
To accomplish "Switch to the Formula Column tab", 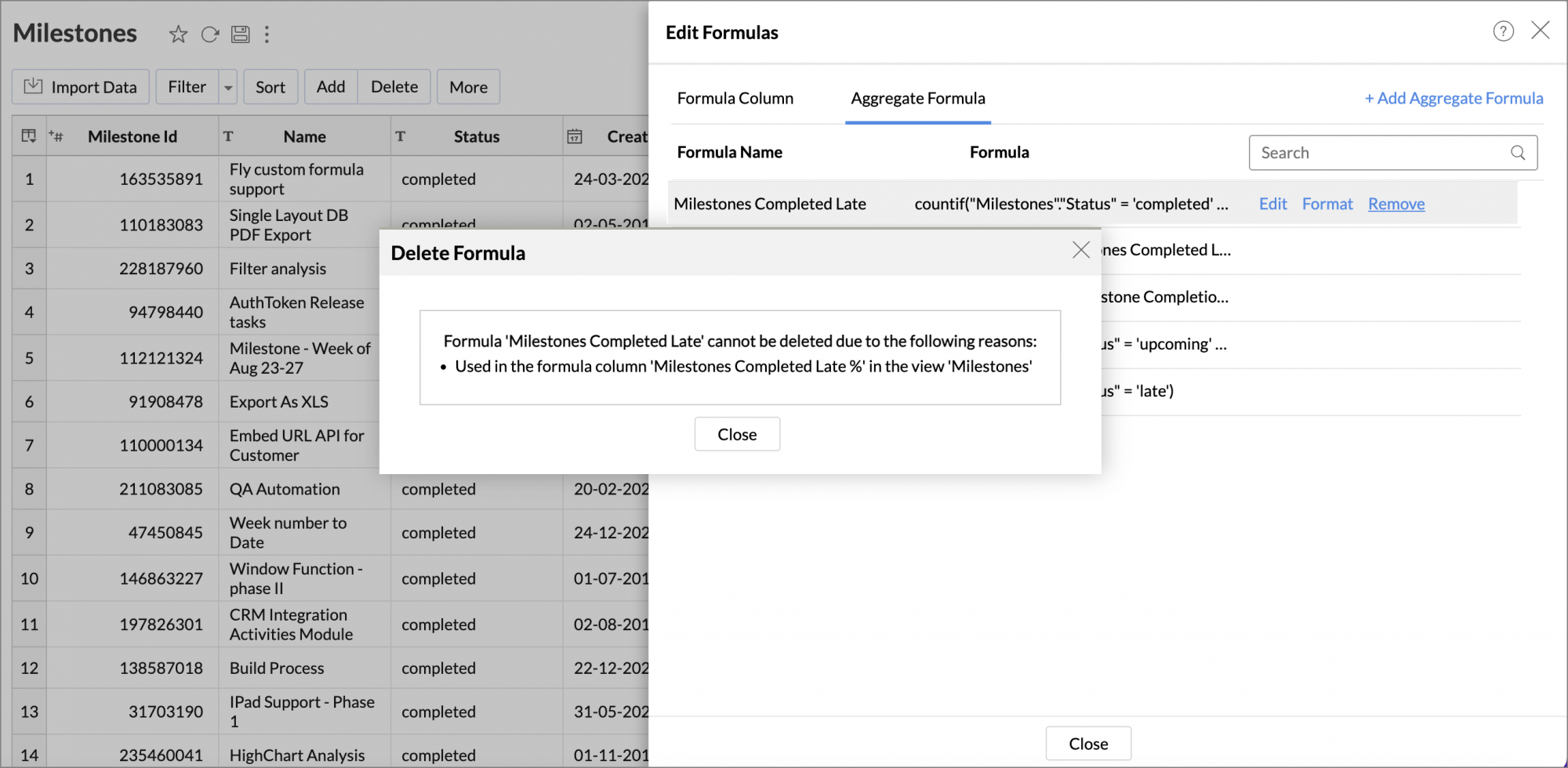I will click(x=735, y=98).
